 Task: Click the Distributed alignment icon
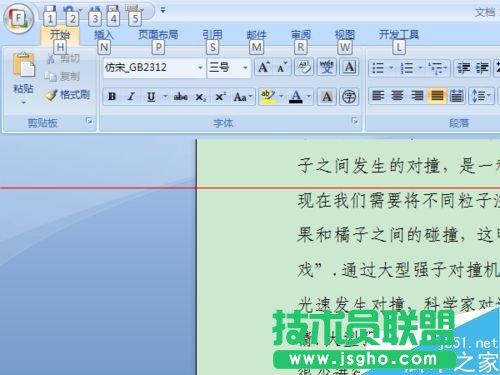coord(457,96)
